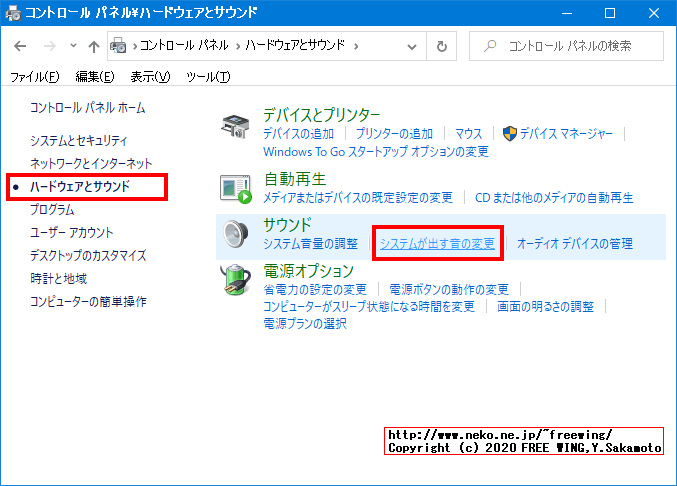
Task: Click the Forward navigation arrow
Action: click(x=50, y=46)
